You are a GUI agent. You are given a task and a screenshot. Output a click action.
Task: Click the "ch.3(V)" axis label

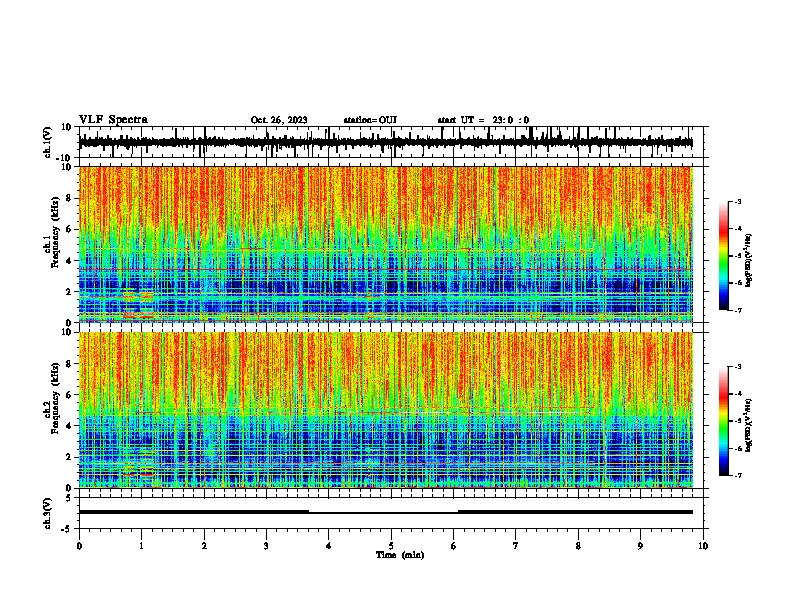48,513
